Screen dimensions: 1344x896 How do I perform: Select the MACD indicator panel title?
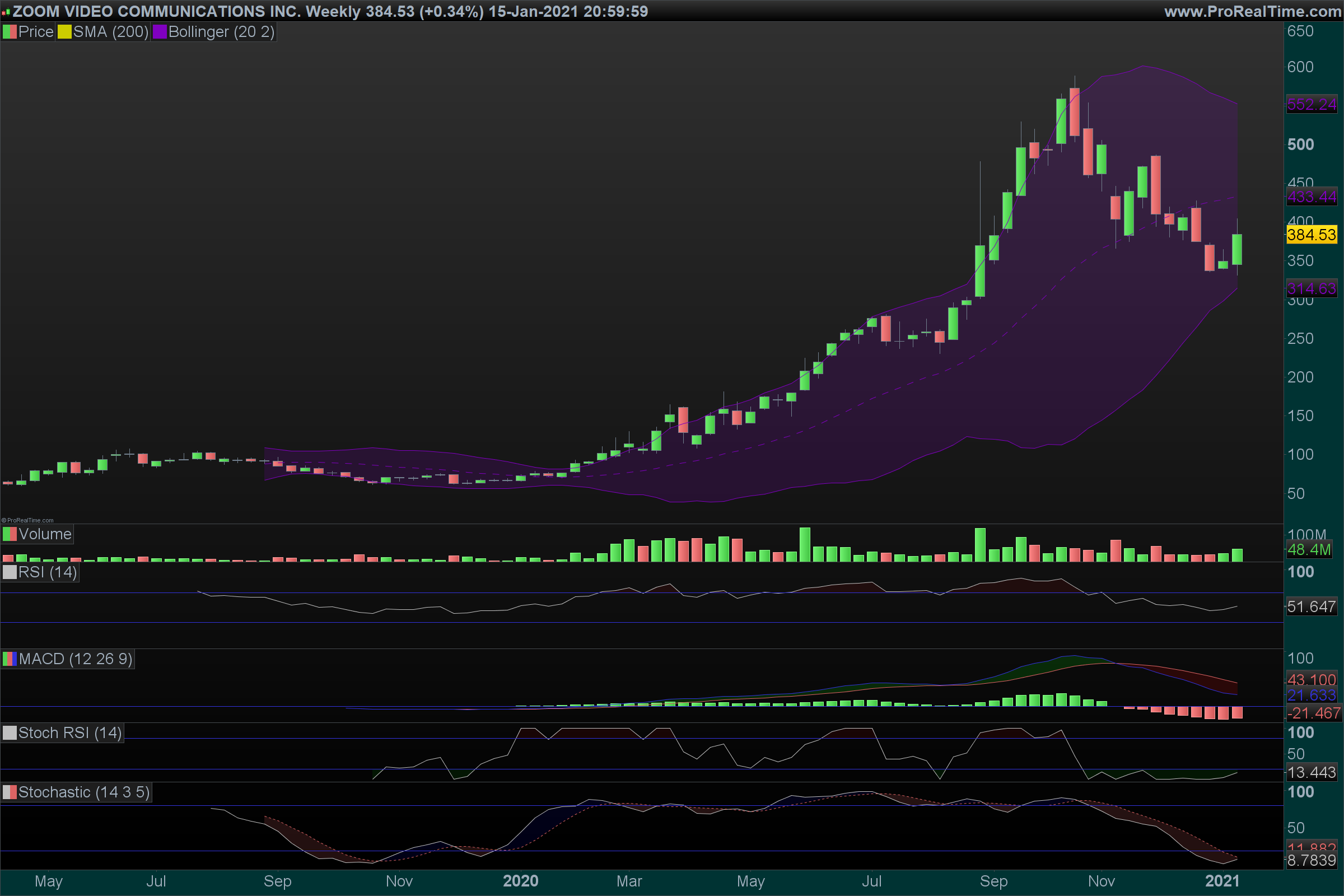pyautogui.click(x=76, y=659)
